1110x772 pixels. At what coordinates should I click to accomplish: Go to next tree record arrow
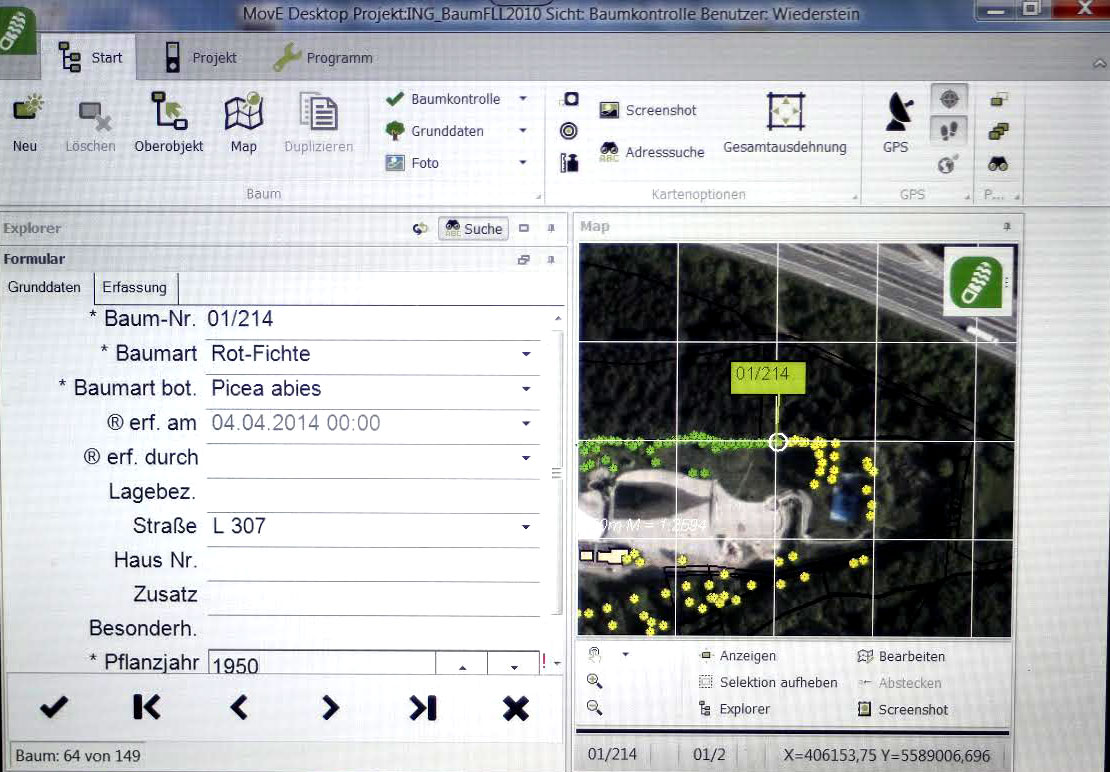pyautogui.click(x=330, y=708)
